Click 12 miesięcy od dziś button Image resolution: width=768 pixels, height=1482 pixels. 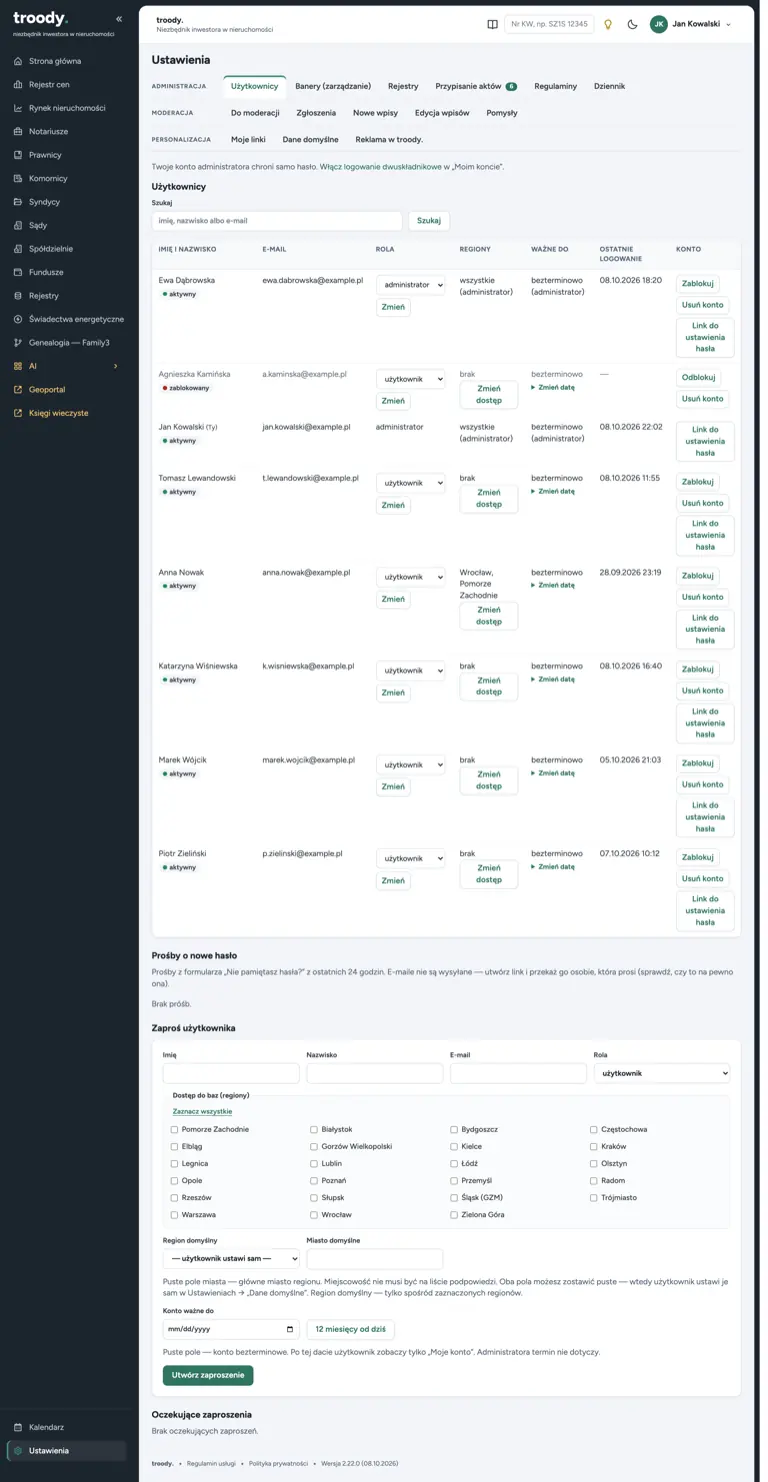pyautogui.click(x=351, y=1329)
